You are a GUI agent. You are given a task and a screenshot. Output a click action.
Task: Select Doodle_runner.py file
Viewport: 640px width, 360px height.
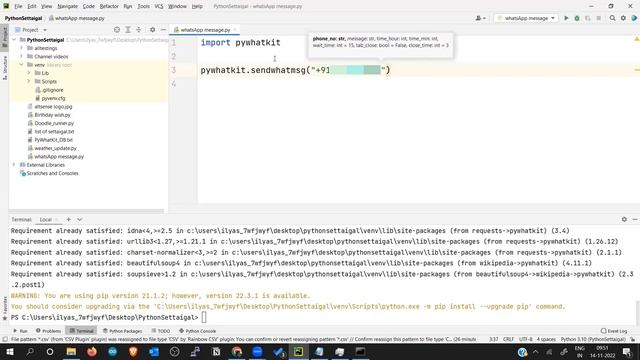(54, 123)
